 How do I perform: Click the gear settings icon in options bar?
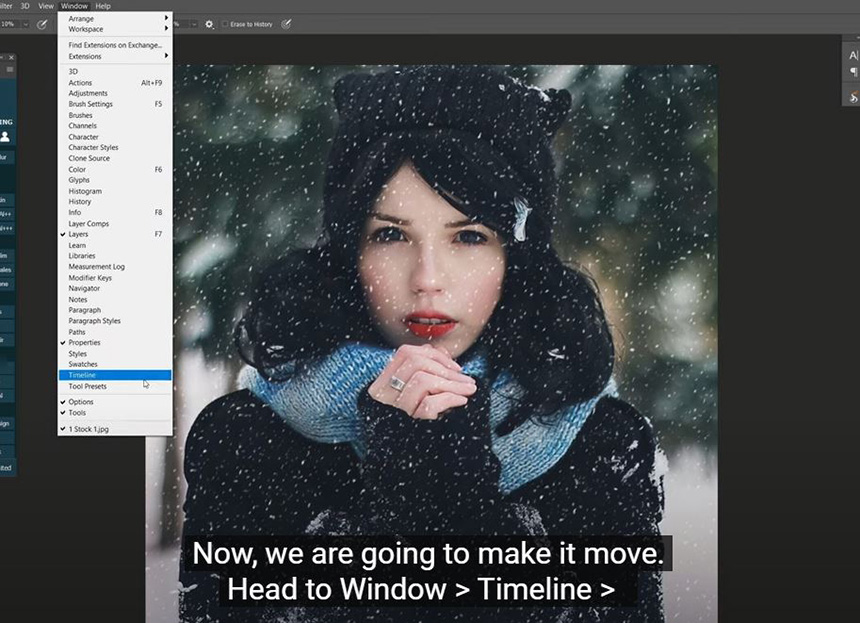(209, 23)
